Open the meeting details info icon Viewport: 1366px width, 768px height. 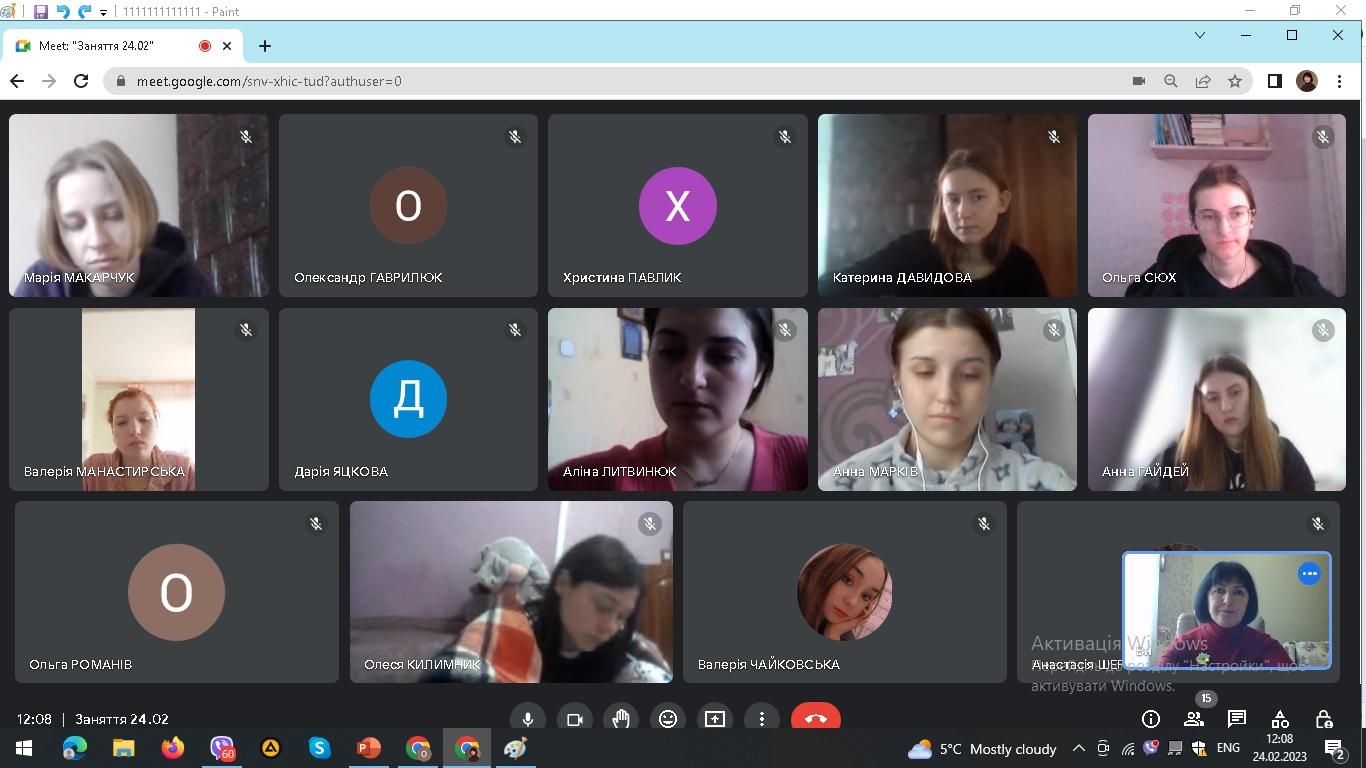[x=1151, y=718]
